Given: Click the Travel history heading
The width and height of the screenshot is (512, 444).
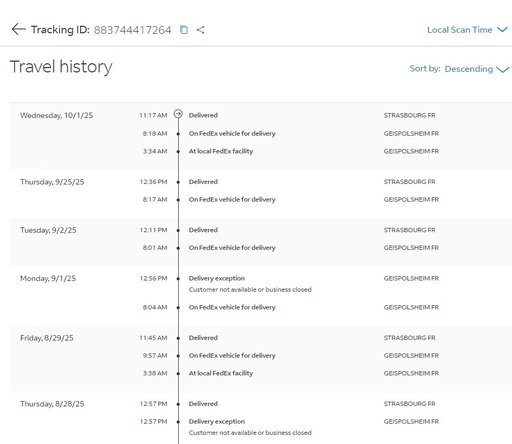Looking at the screenshot, I should [x=61, y=67].
